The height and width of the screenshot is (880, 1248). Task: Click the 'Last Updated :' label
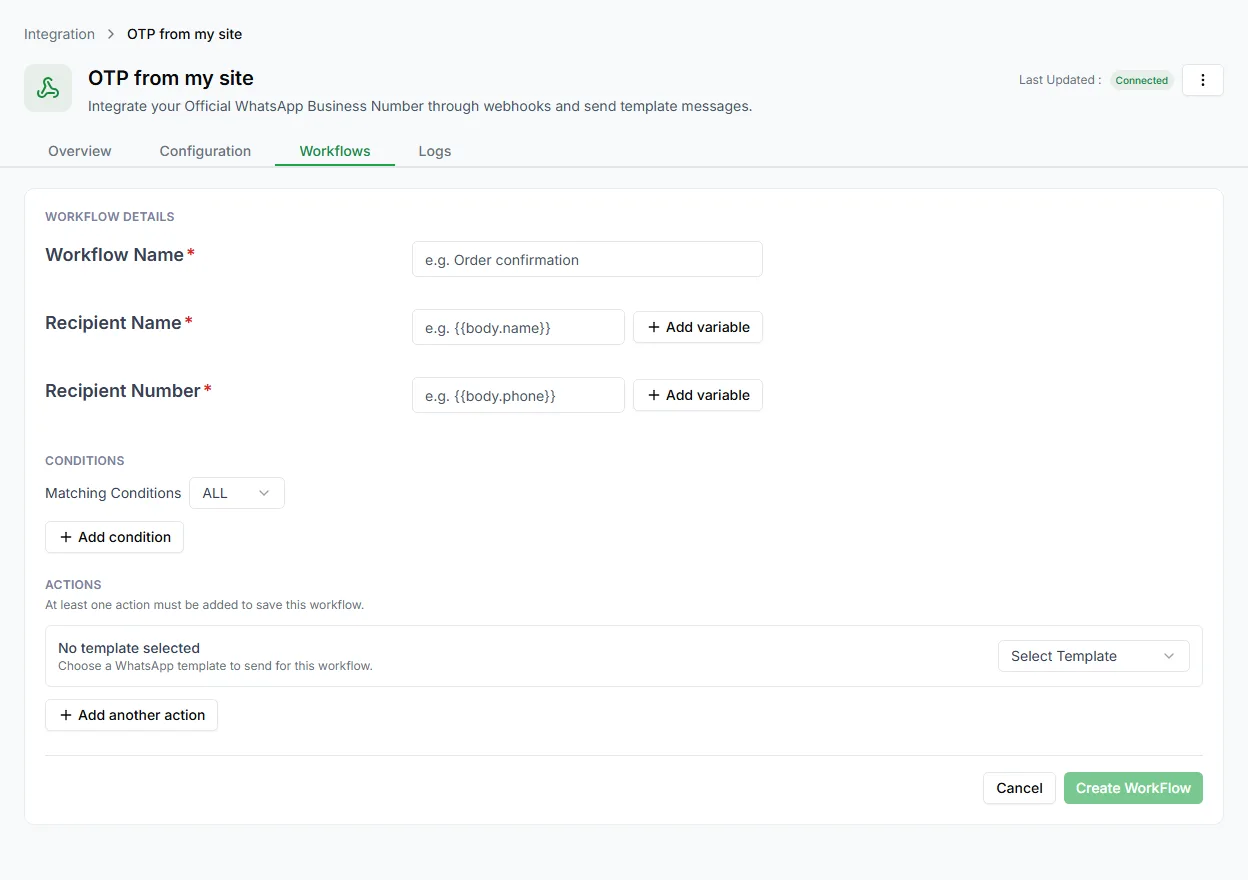pyautogui.click(x=1060, y=80)
